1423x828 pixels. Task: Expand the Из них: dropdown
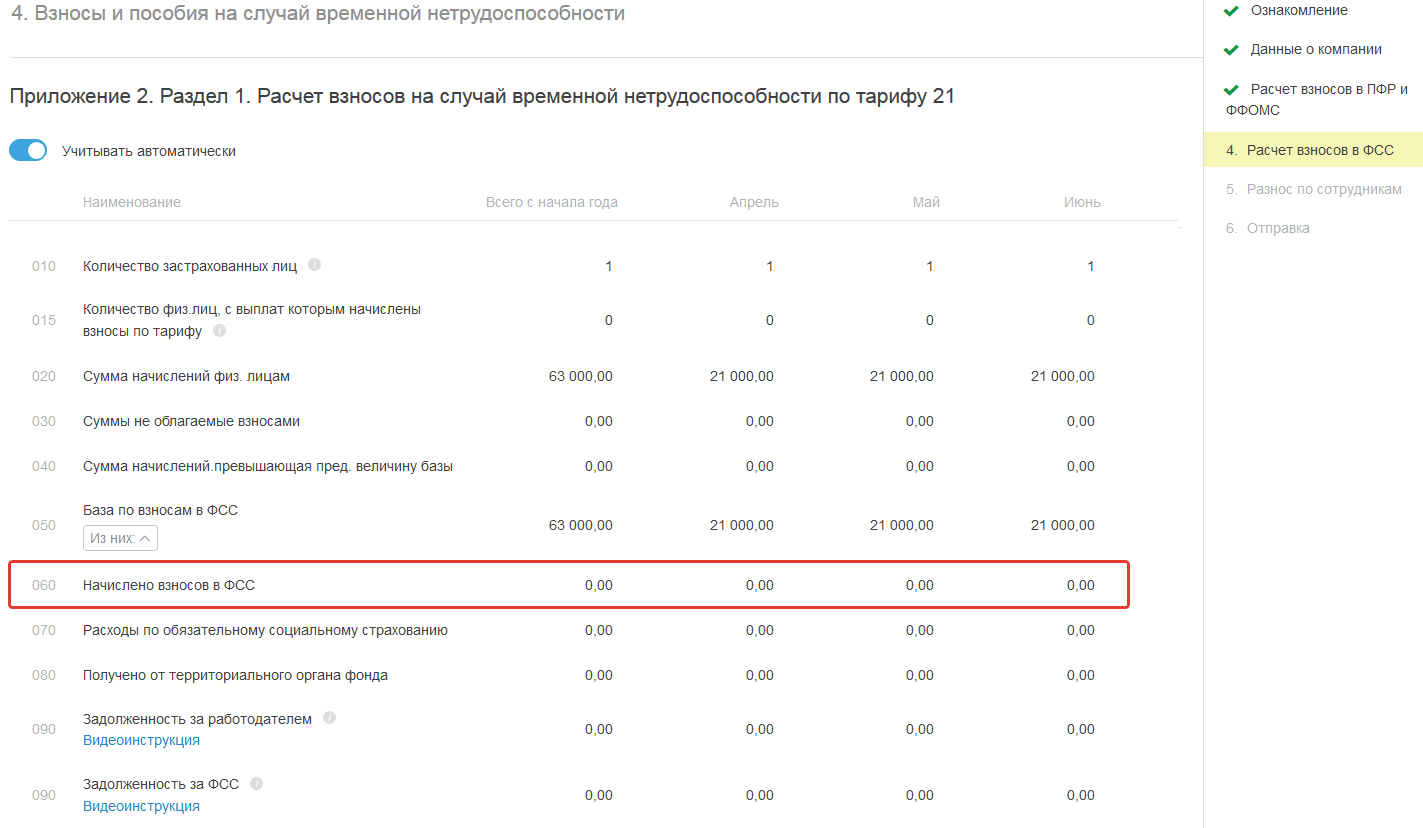click(120, 539)
